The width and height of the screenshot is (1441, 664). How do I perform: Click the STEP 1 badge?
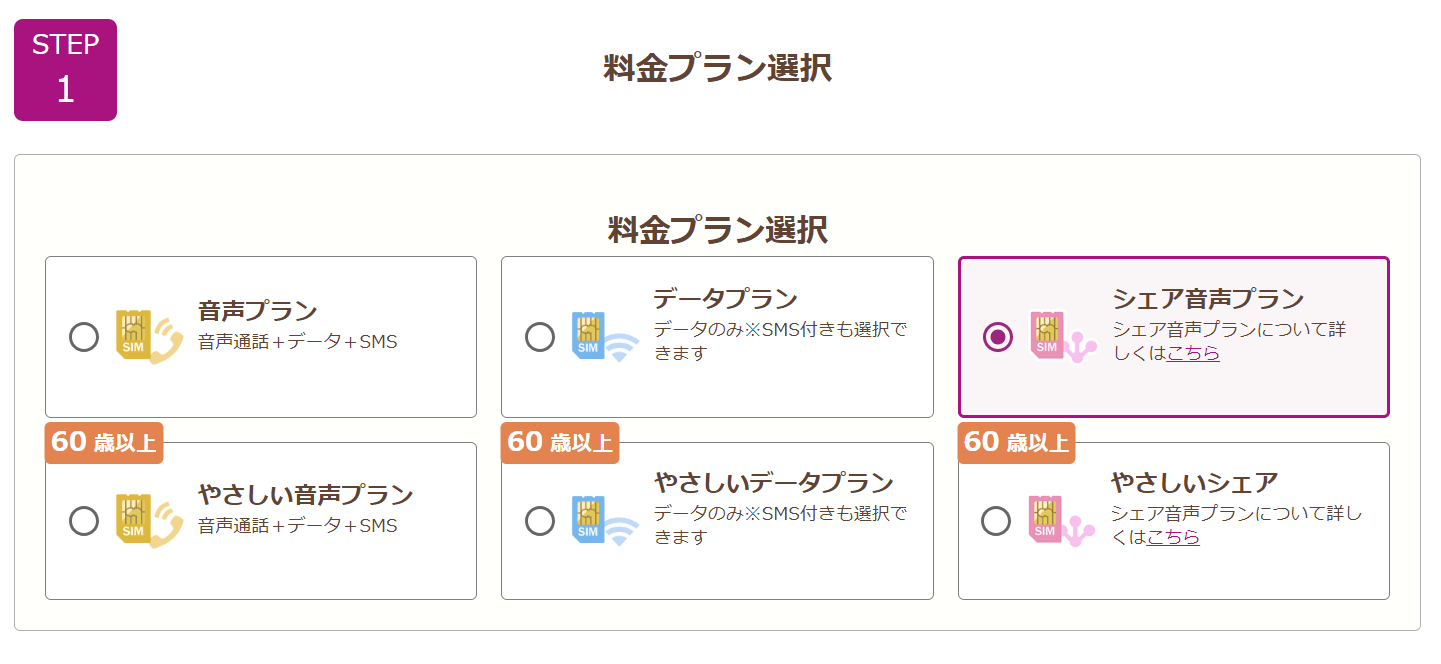pyautogui.click(x=65, y=70)
